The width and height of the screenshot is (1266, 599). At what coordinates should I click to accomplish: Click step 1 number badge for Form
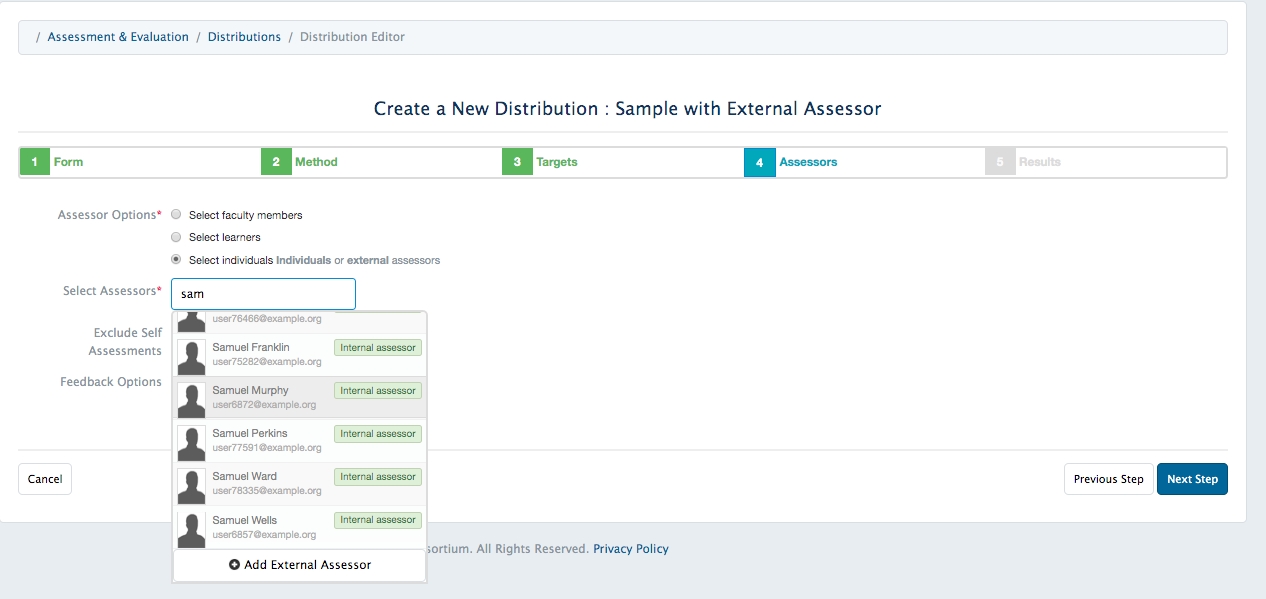tap(34, 162)
